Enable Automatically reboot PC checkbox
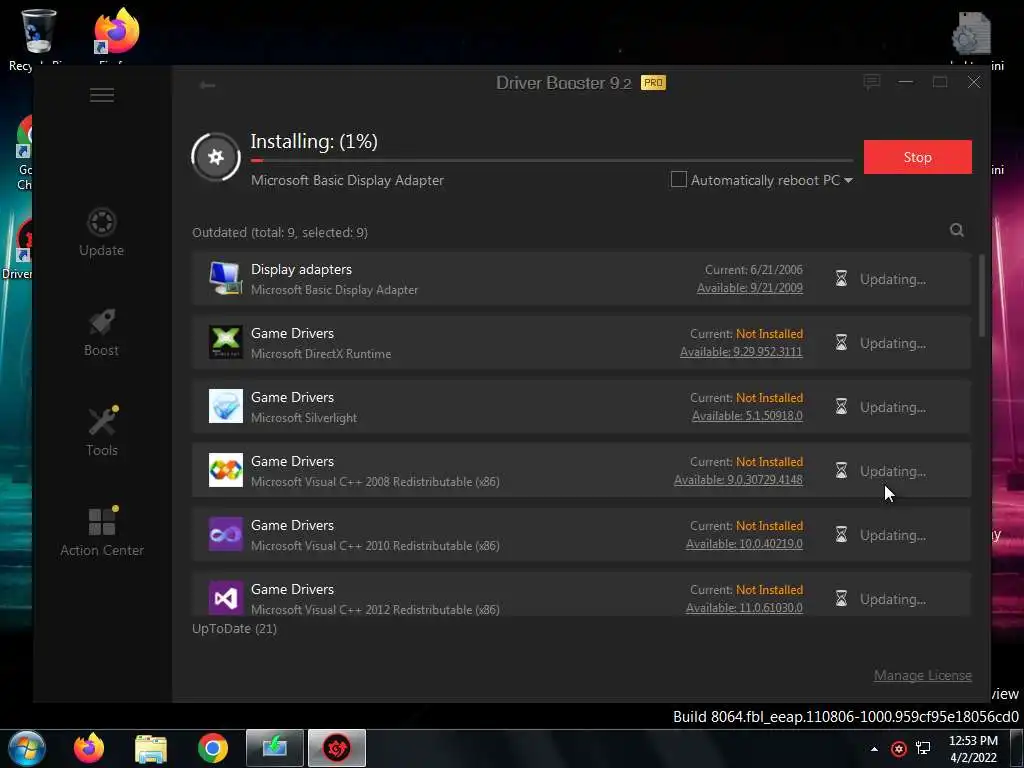1024x768 pixels. 679,179
